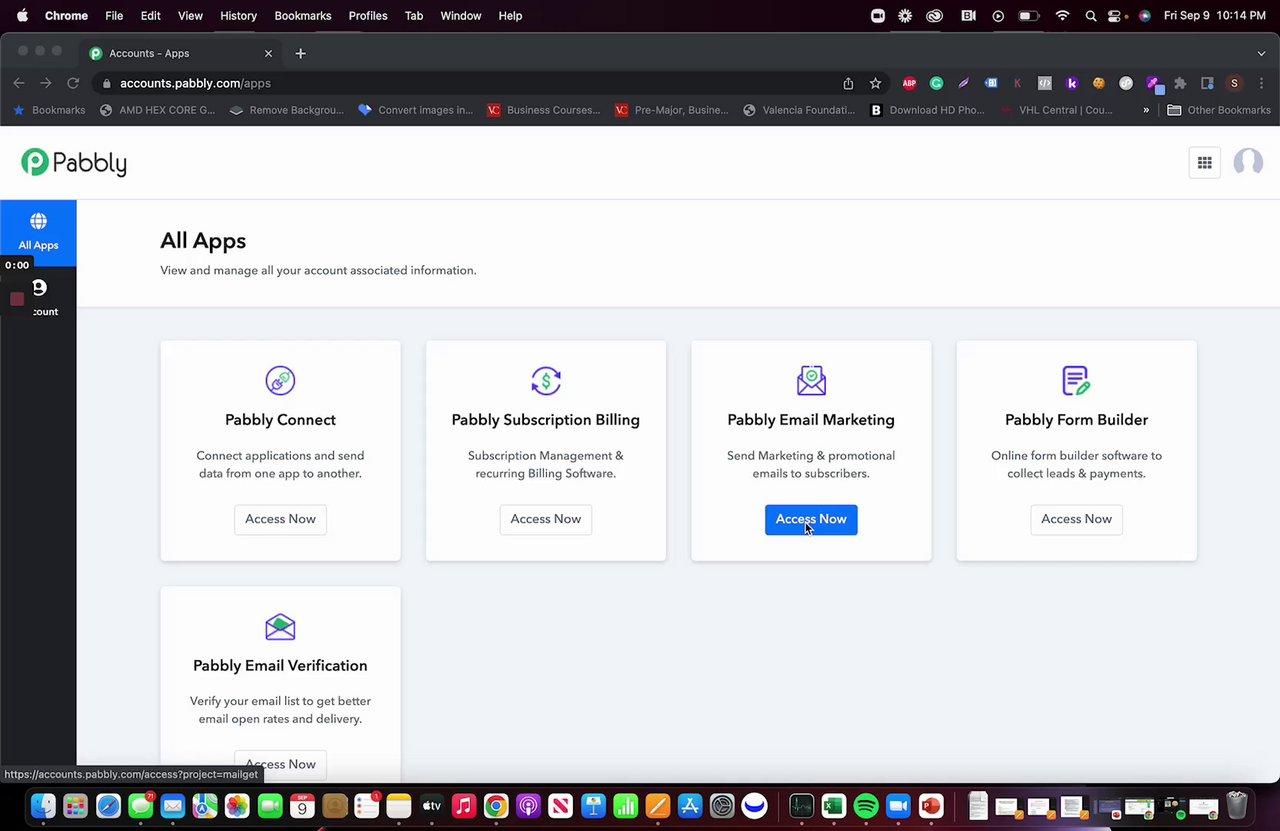
Task: Open Music app from the Dock
Action: tap(463, 805)
